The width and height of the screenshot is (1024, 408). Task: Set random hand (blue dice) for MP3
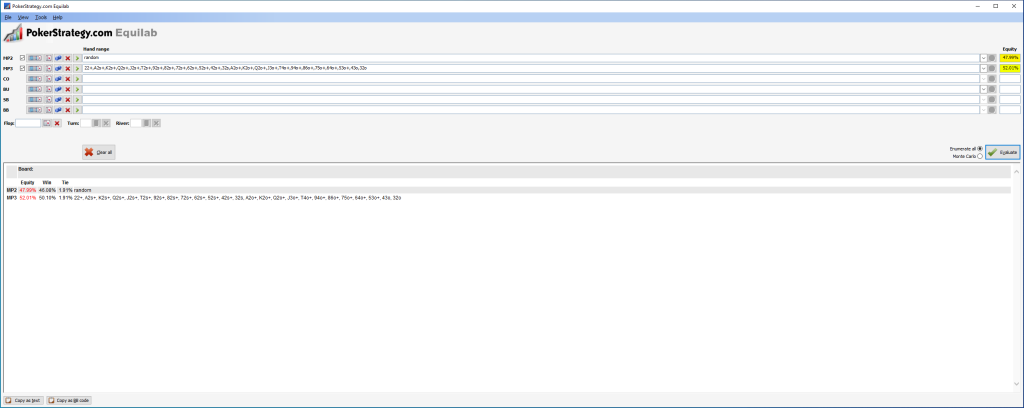coord(58,69)
